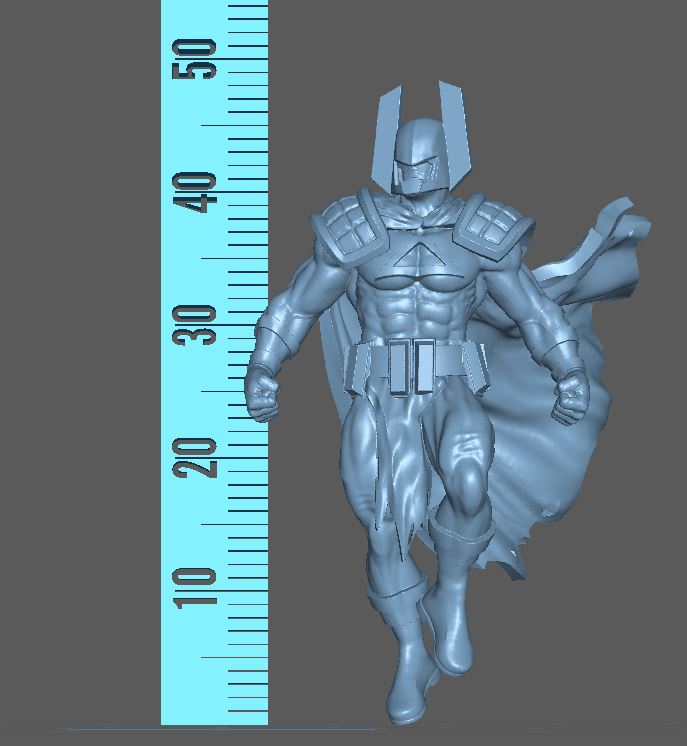
Task: Pick the 10 label on the ruler
Action: click(x=195, y=587)
